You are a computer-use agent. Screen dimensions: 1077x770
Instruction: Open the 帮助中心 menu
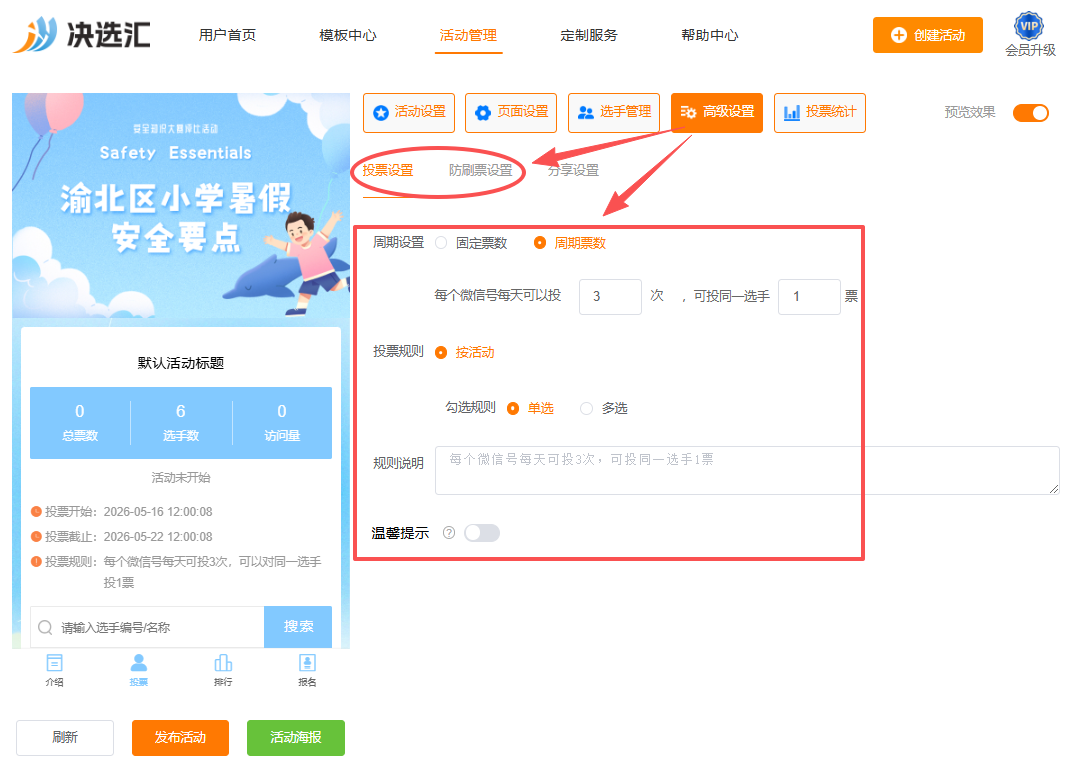pyautogui.click(x=710, y=35)
